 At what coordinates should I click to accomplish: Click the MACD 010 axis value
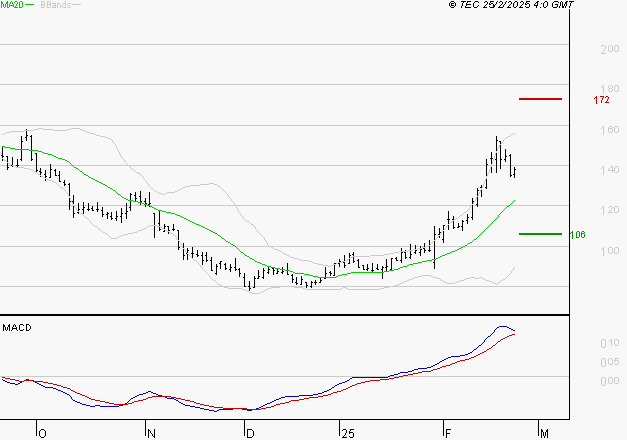click(x=610, y=343)
